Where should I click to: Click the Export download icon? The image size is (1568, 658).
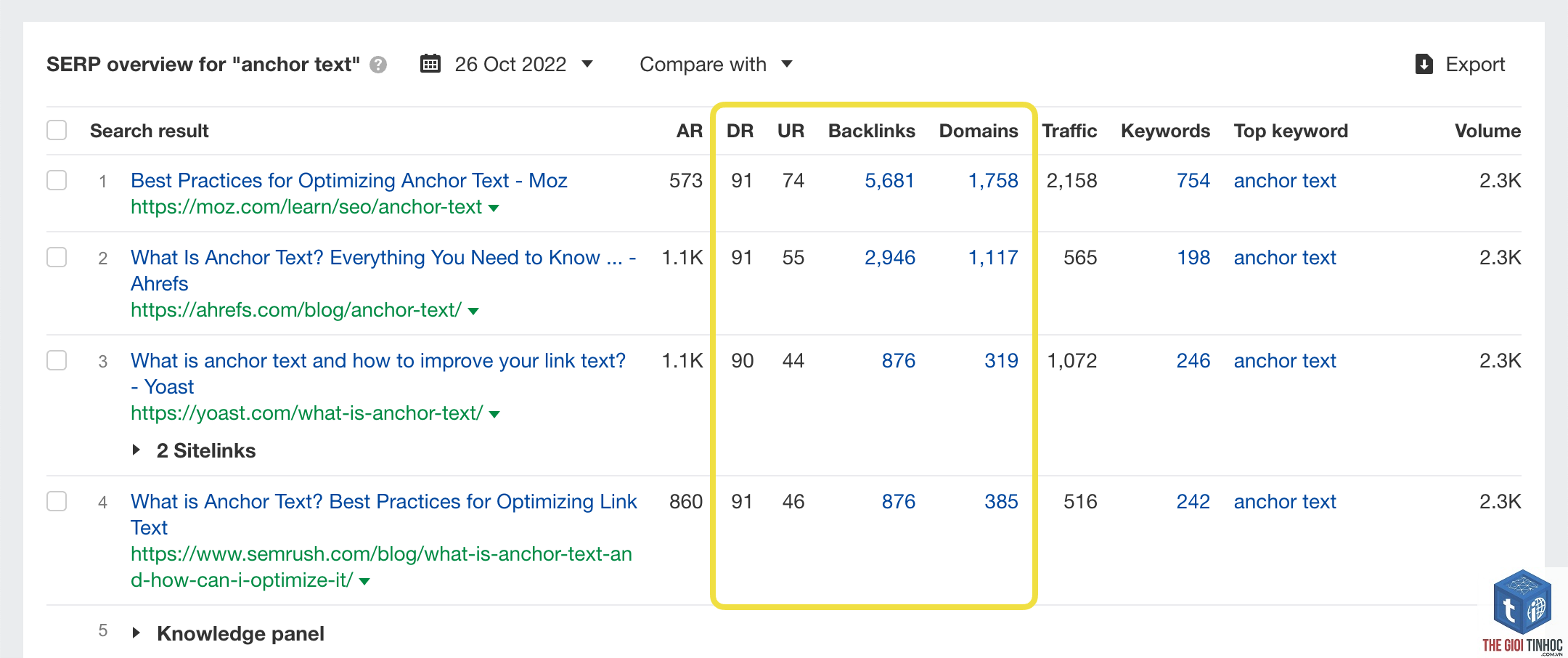(x=1424, y=64)
